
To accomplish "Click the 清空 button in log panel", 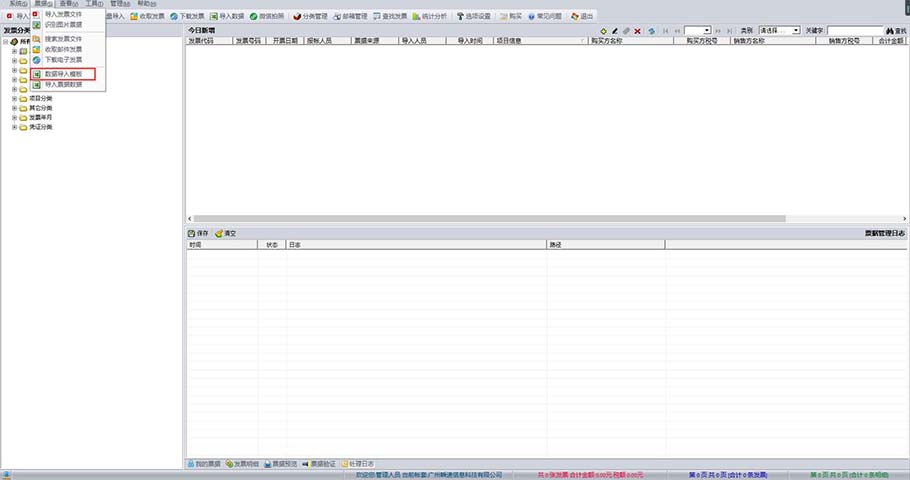I will tap(225, 233).
